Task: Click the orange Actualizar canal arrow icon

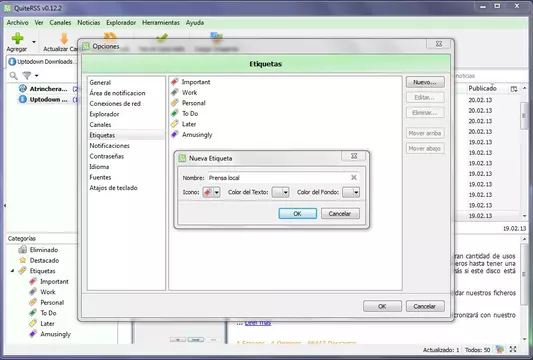Action: (x=64, y=38)
